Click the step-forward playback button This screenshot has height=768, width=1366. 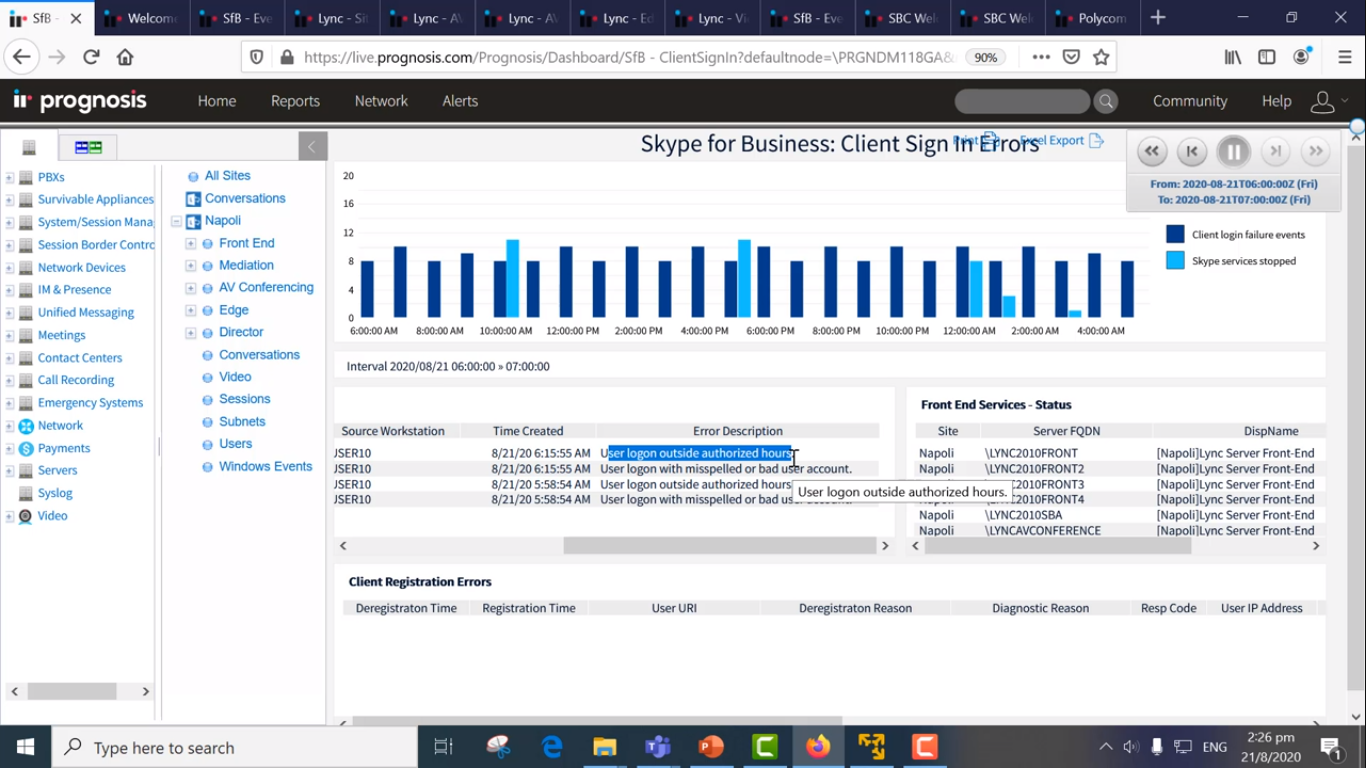click(1275, 151)
